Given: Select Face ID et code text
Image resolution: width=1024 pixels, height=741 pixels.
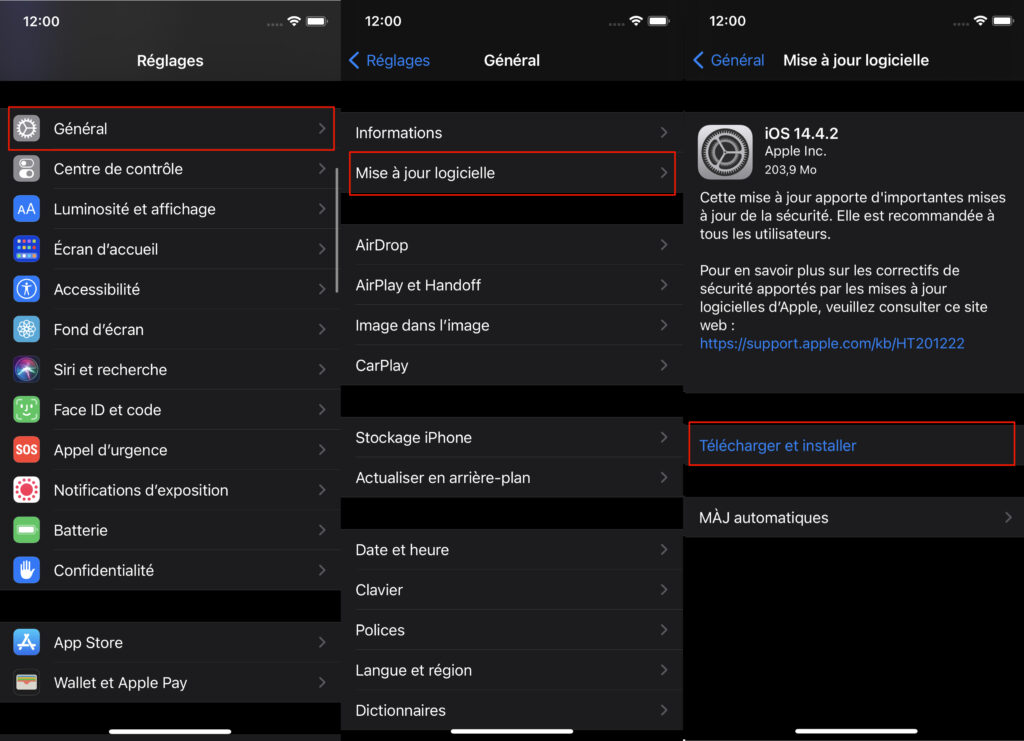Looking at the screenshot, I should pyautogui.click(x=107, y=409).
